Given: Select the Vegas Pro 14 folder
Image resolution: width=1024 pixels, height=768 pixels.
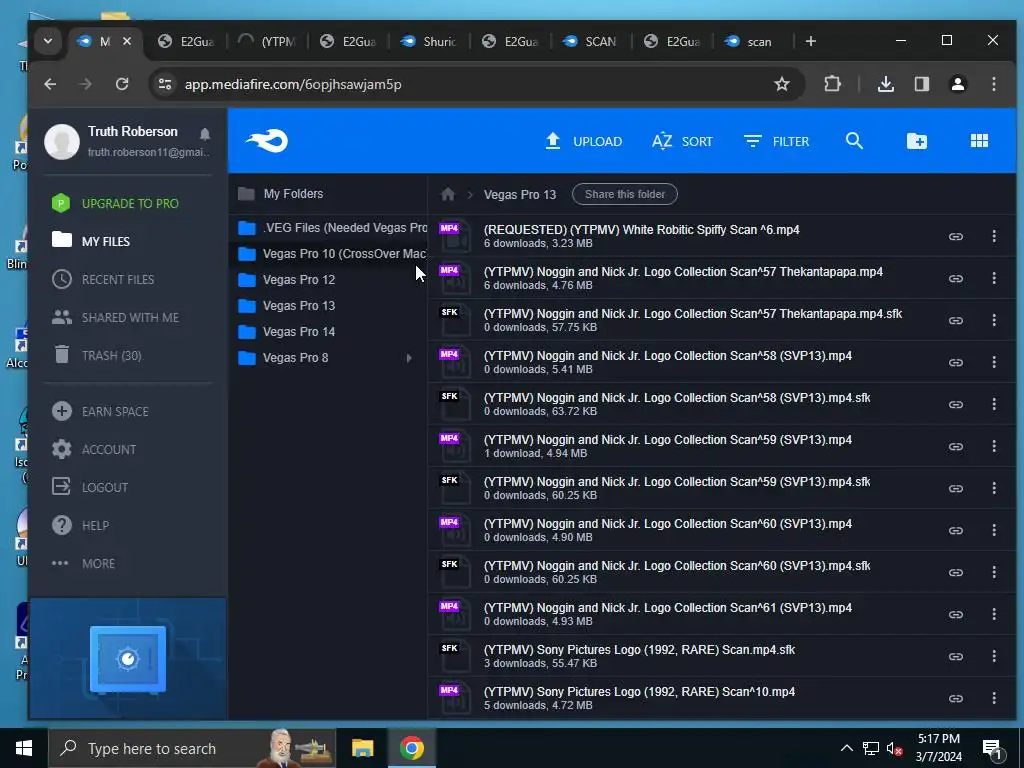Looking at the screenshot, I should coord(327,332).
